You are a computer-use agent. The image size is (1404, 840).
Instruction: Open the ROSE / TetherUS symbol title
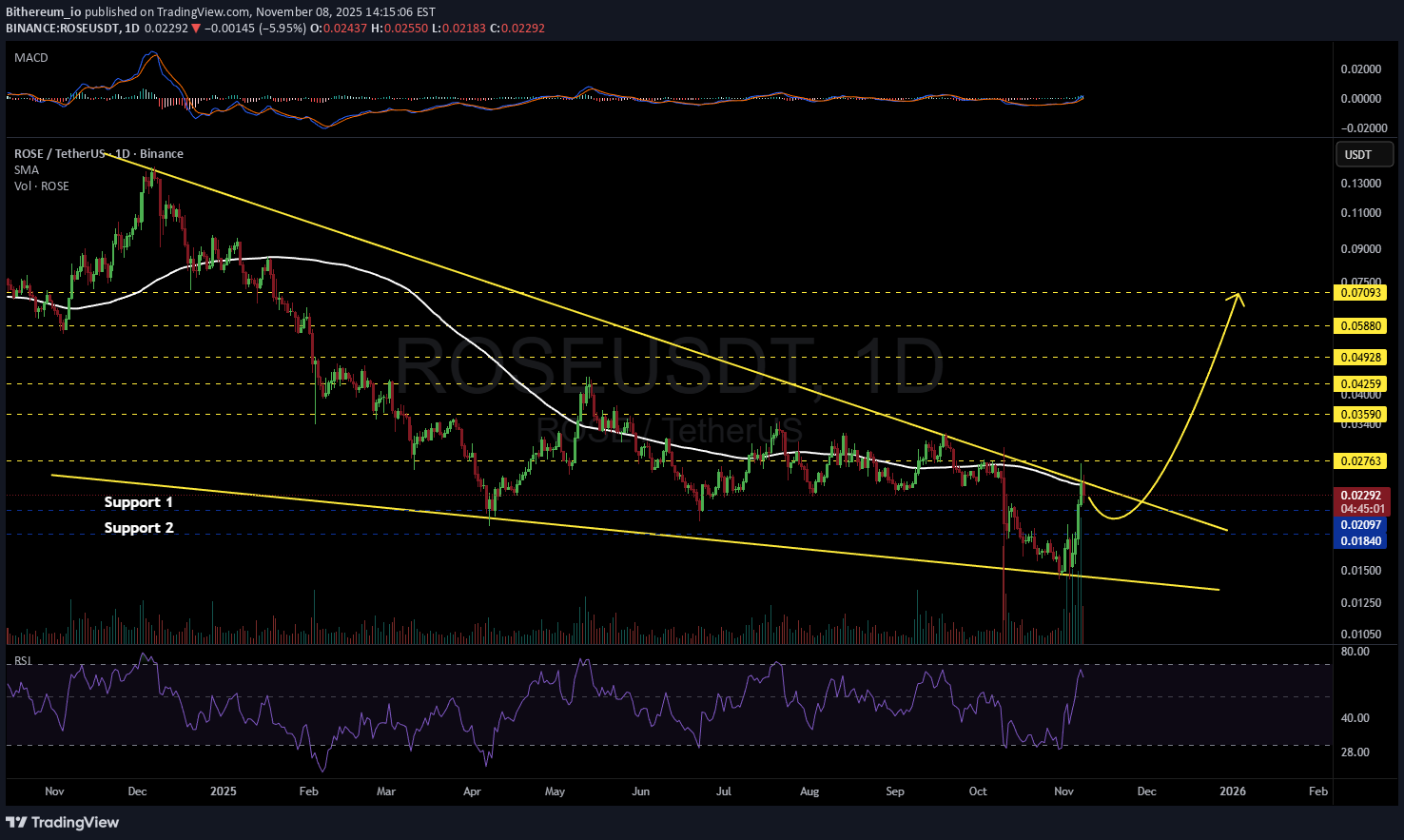[99, 154]
